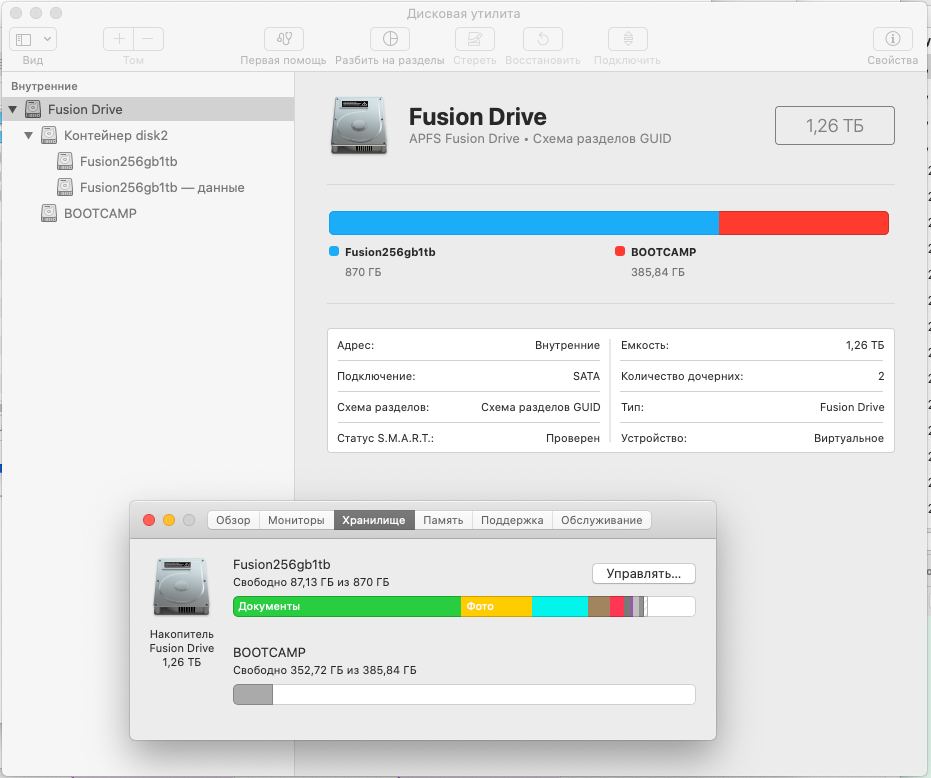Click the remove volume minus button

click(x=148, y=39)
